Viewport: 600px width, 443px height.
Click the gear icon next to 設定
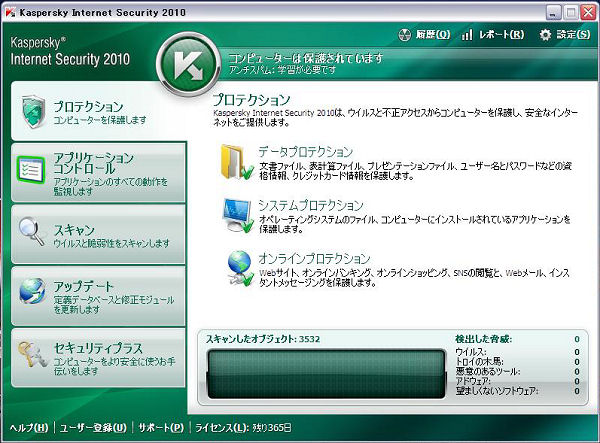545,35
